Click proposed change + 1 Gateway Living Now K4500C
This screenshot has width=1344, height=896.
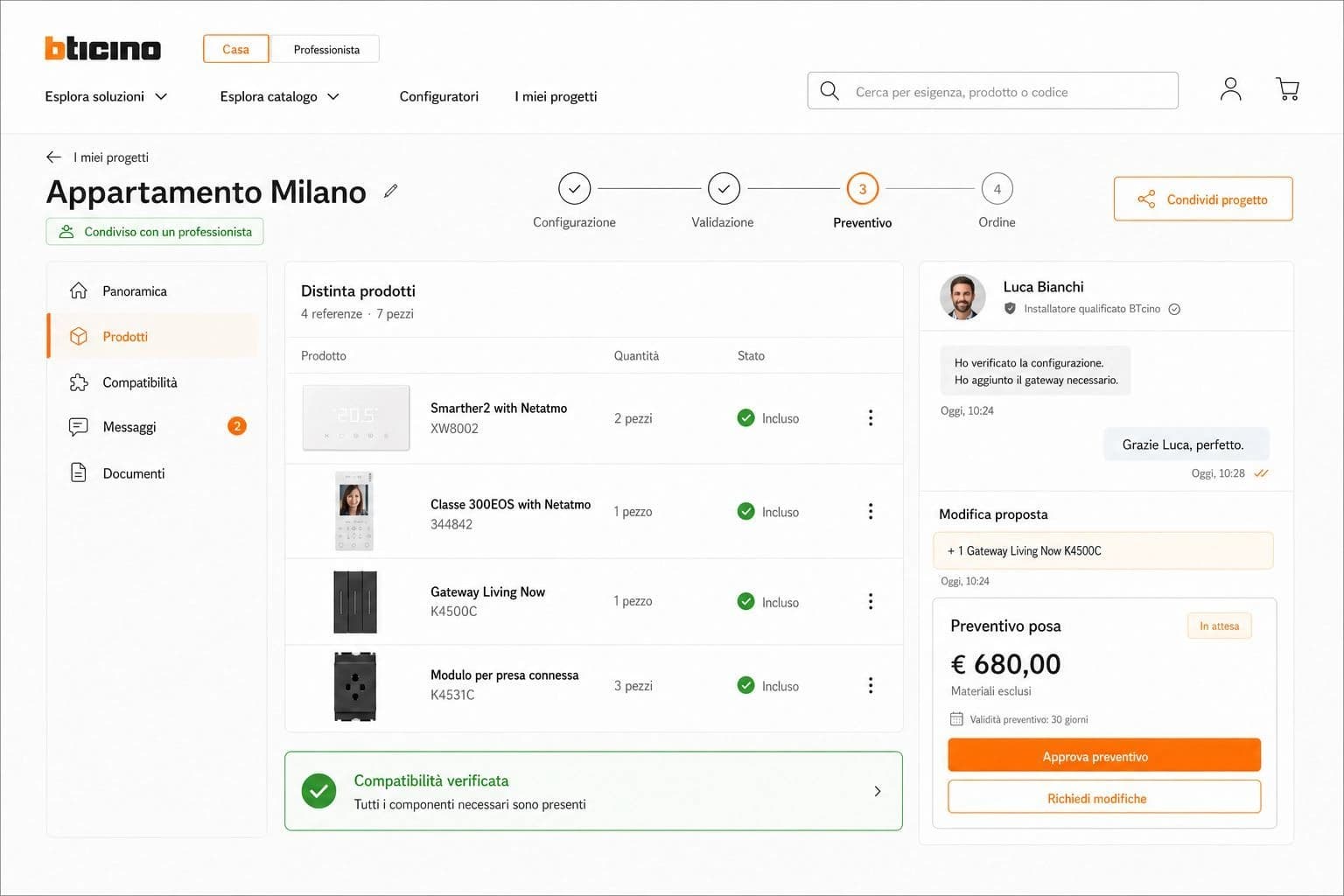1102,551
